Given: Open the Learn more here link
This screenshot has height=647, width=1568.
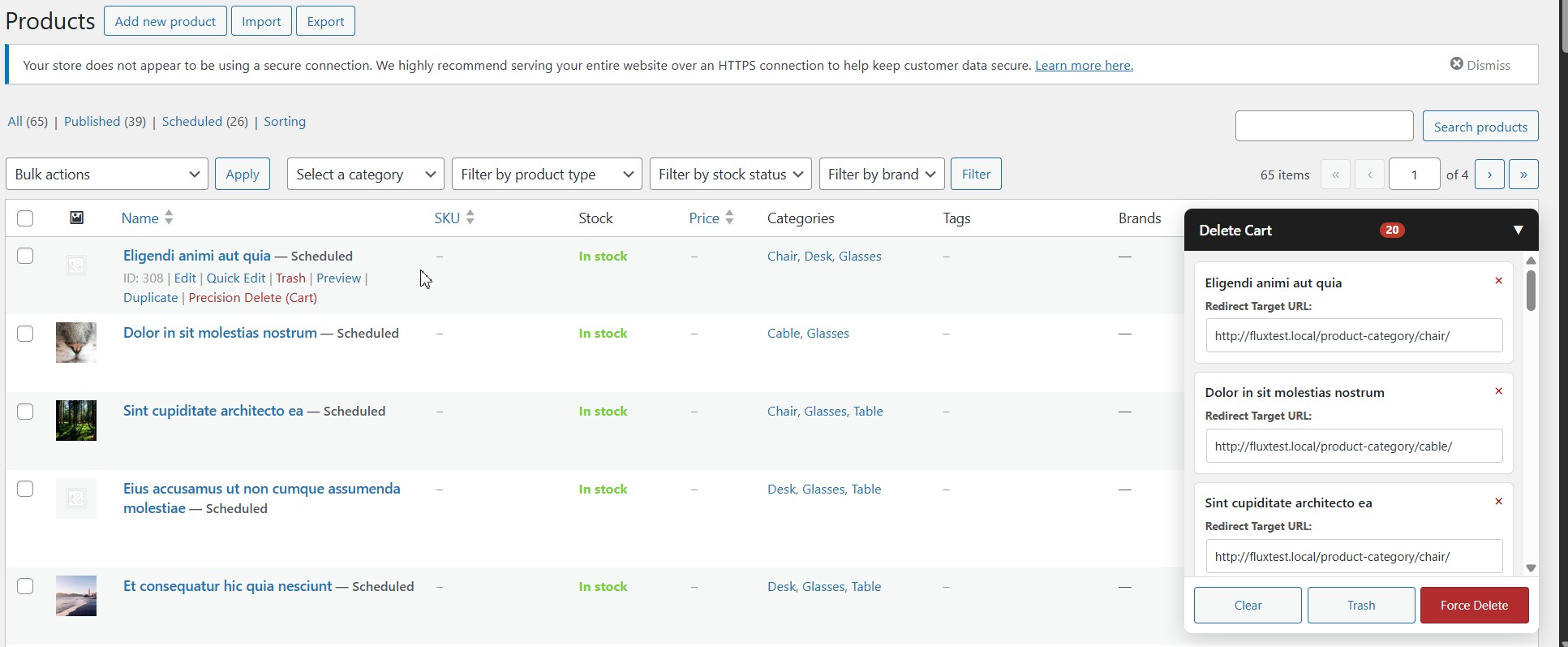Looking at the screenshot, I should [1084, 65].
